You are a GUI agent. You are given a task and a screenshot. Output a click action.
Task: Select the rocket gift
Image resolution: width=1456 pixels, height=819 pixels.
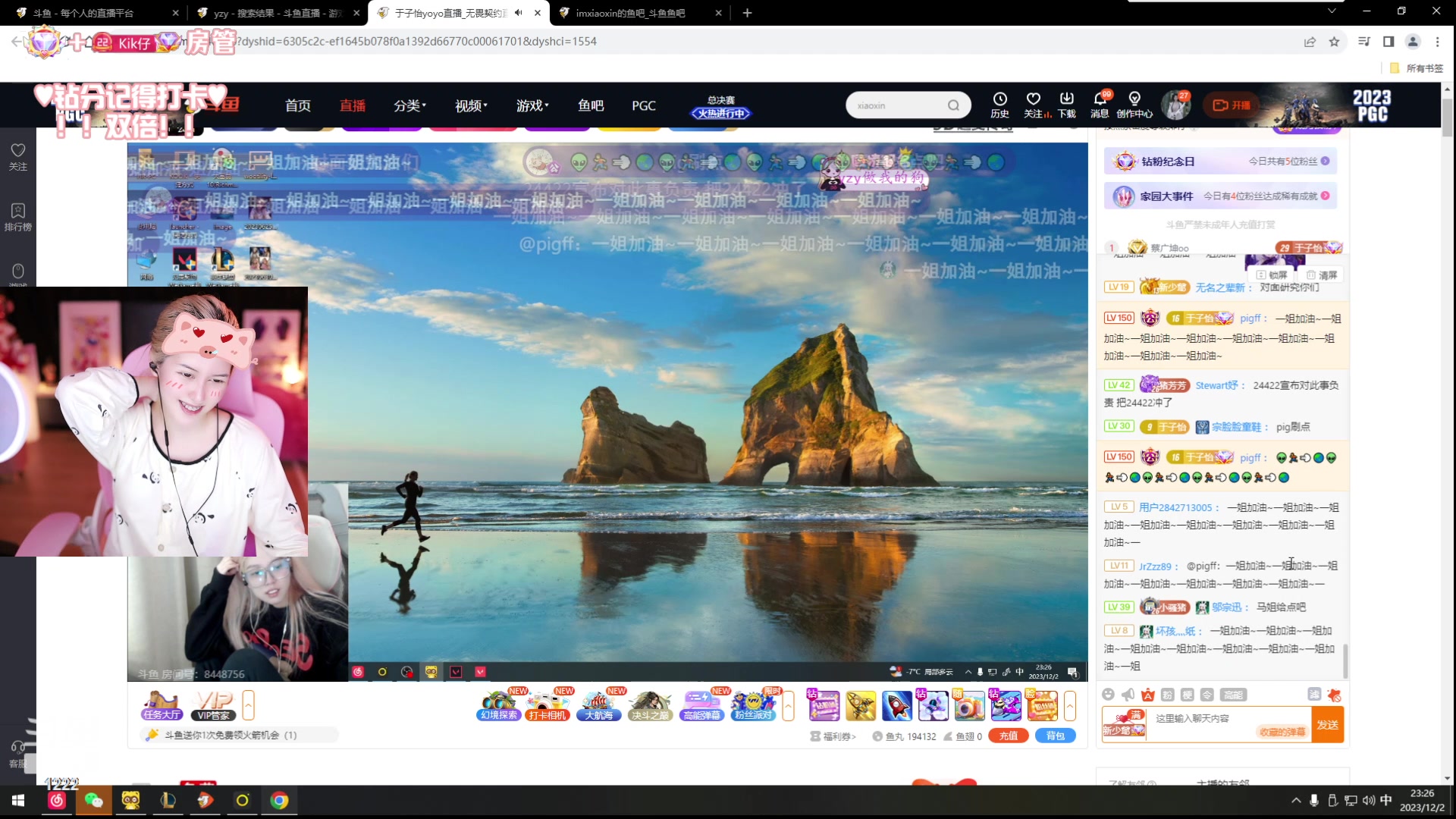point(897,706)
